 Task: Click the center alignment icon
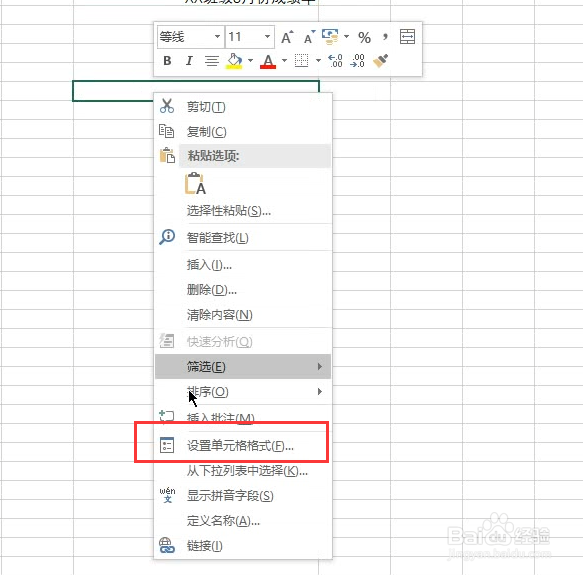[x=212, y=61]
